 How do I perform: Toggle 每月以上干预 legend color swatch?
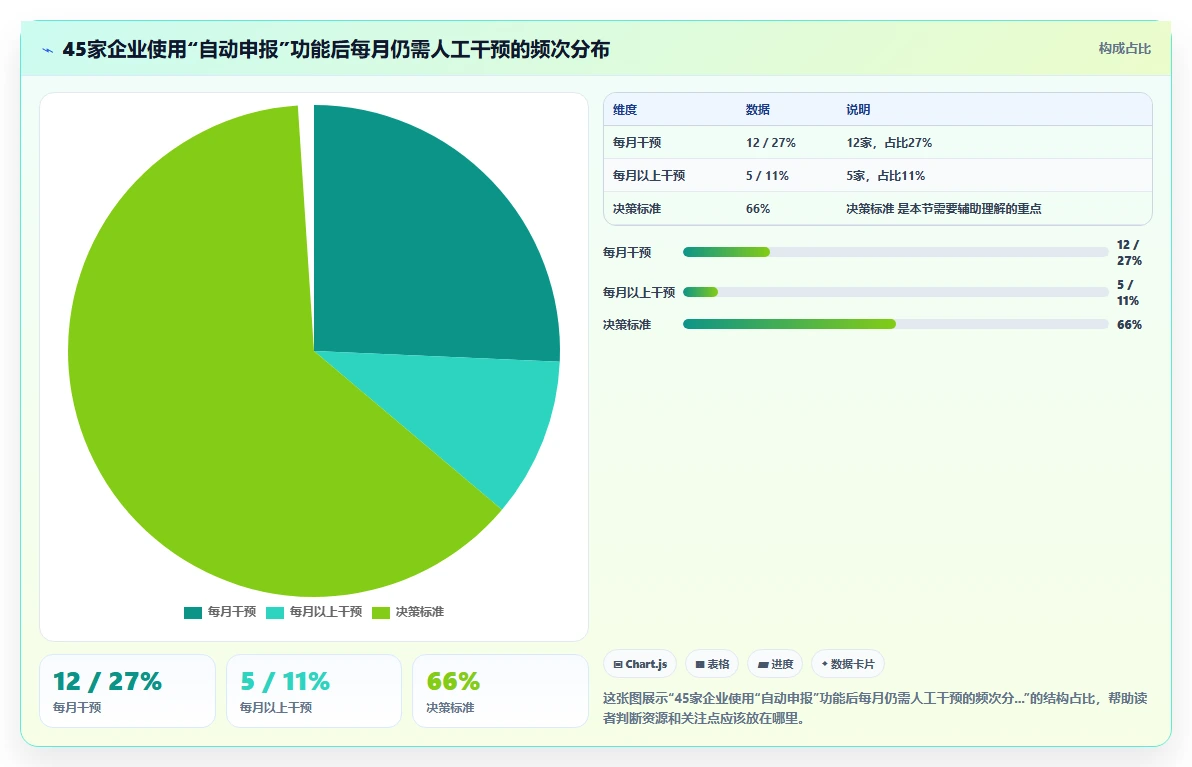click(274, 613)
